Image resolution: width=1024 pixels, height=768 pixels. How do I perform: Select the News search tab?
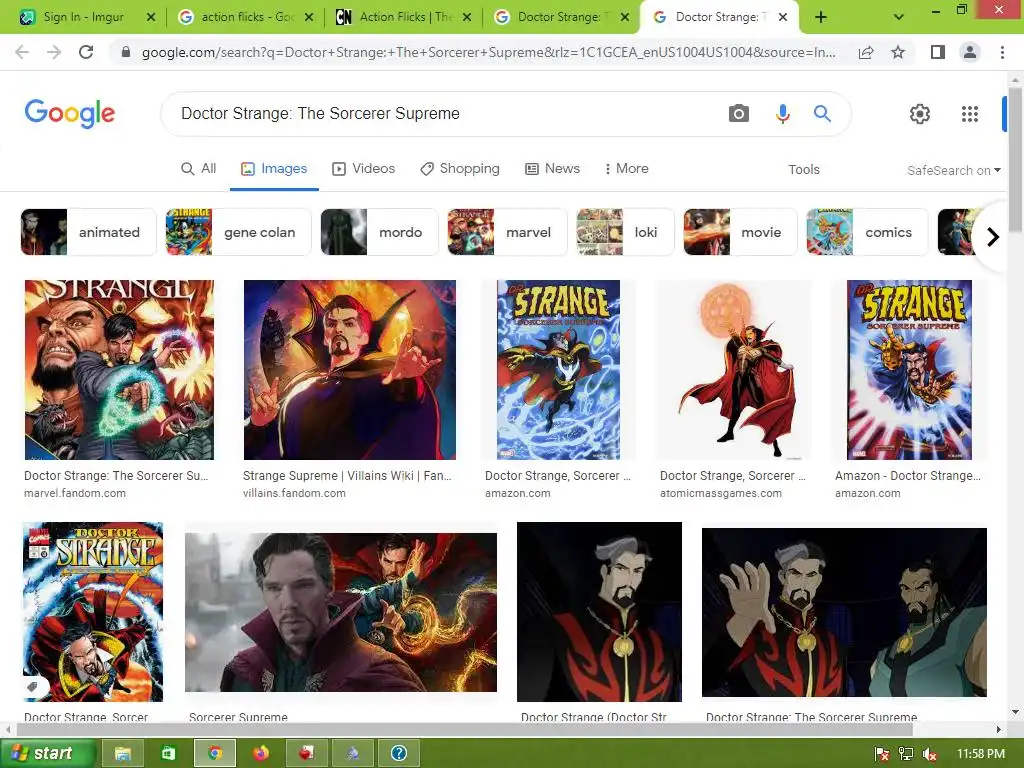pyautogui.click(x=552, y=168)
